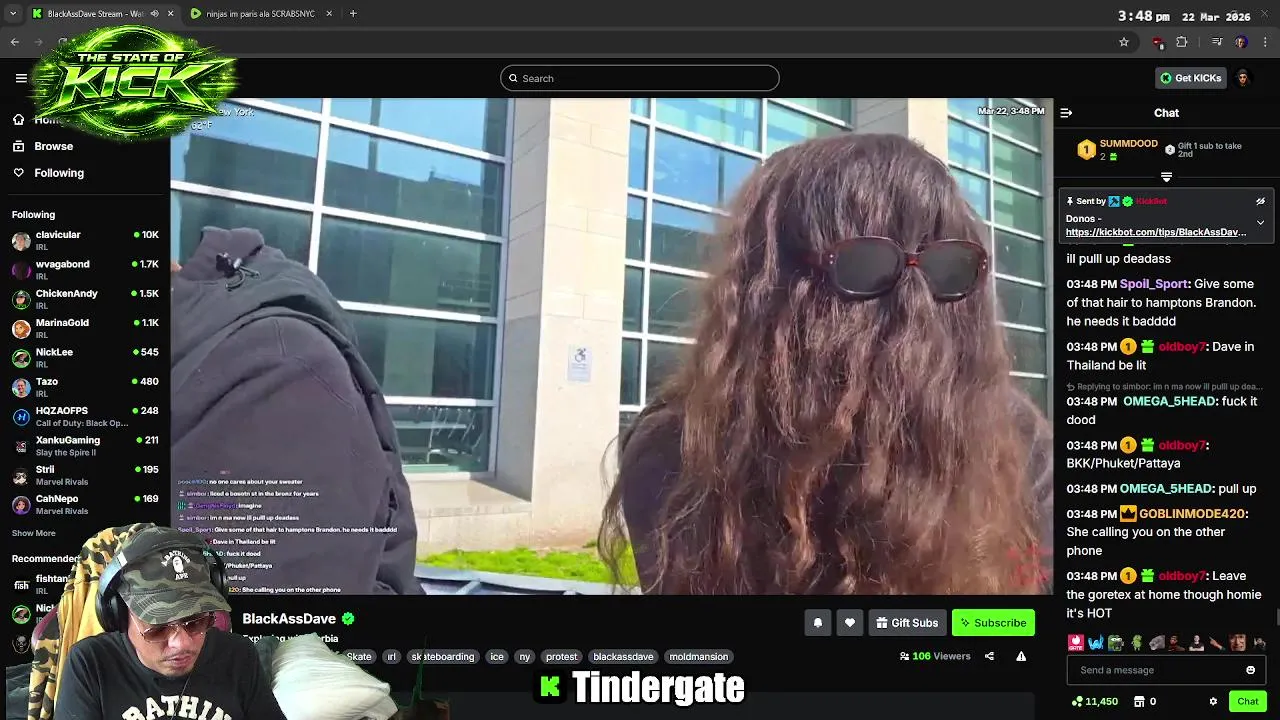Viewport: 1280px width, 720px height.
Task: Open the hamburger sidebar menu
Action: tap(21, 78)
